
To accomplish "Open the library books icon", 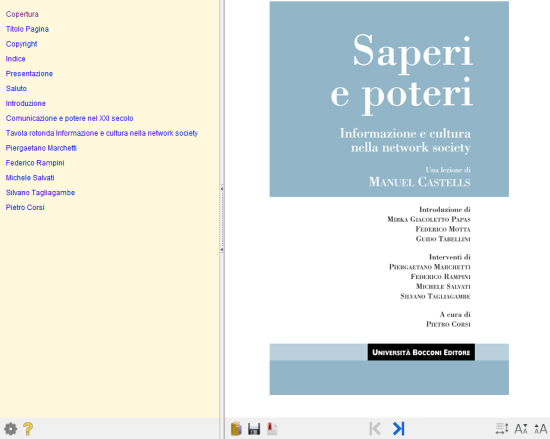I will coord(236,428).
